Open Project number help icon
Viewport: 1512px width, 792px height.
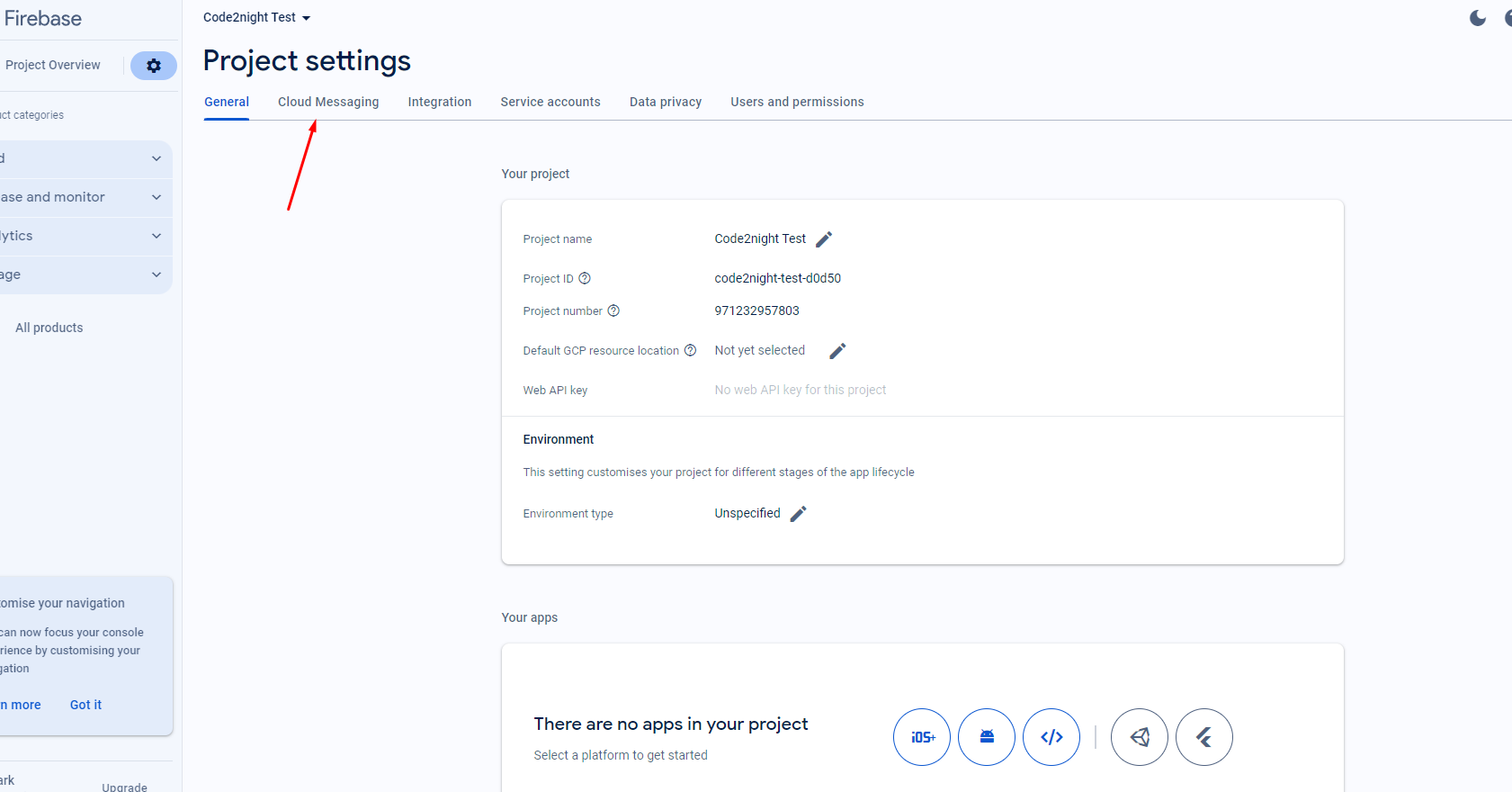coord(613,310)
